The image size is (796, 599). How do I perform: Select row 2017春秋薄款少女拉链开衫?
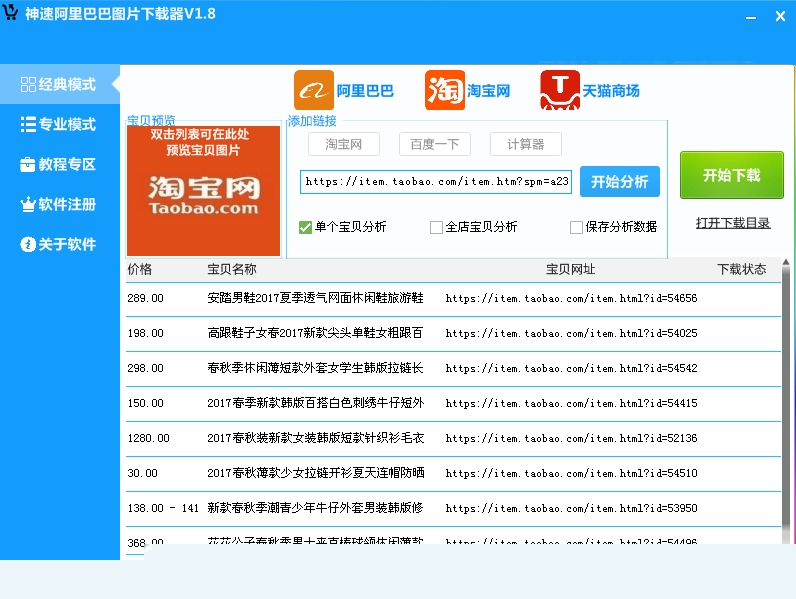pyautogui.click(x=453, y=474)
